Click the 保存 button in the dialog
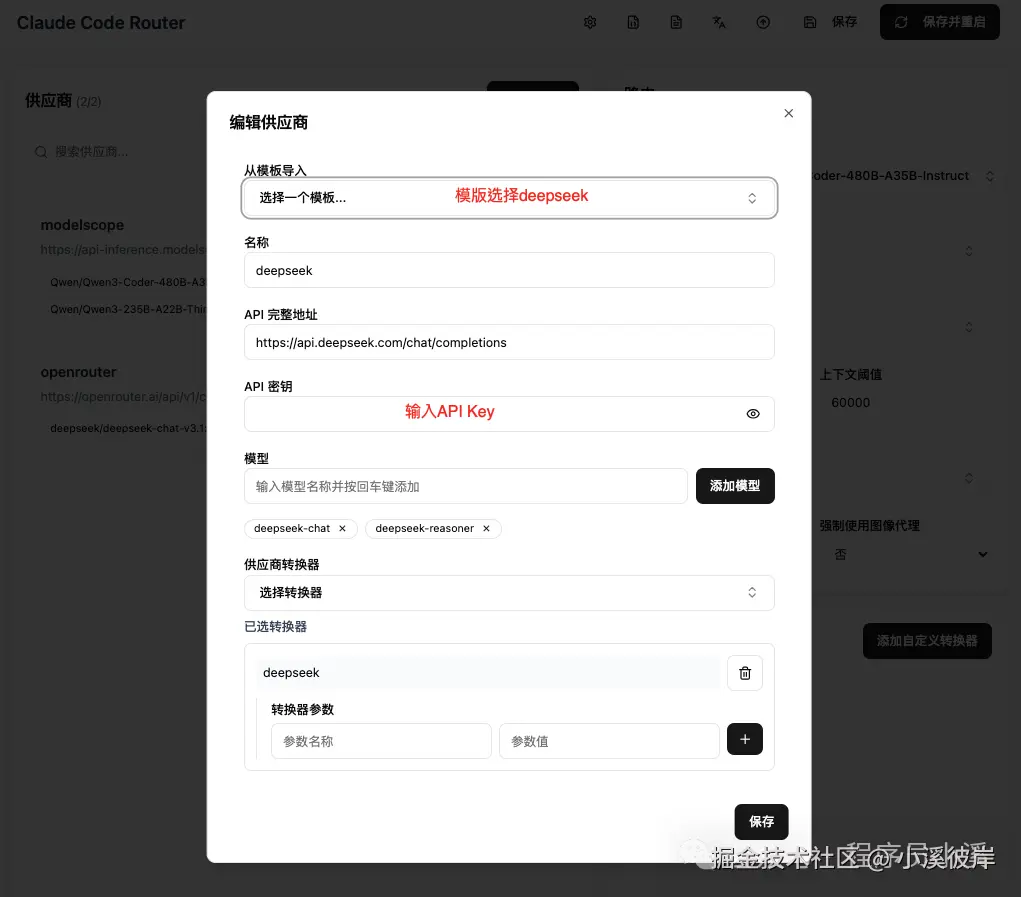1021x897 pixels. 761,821
